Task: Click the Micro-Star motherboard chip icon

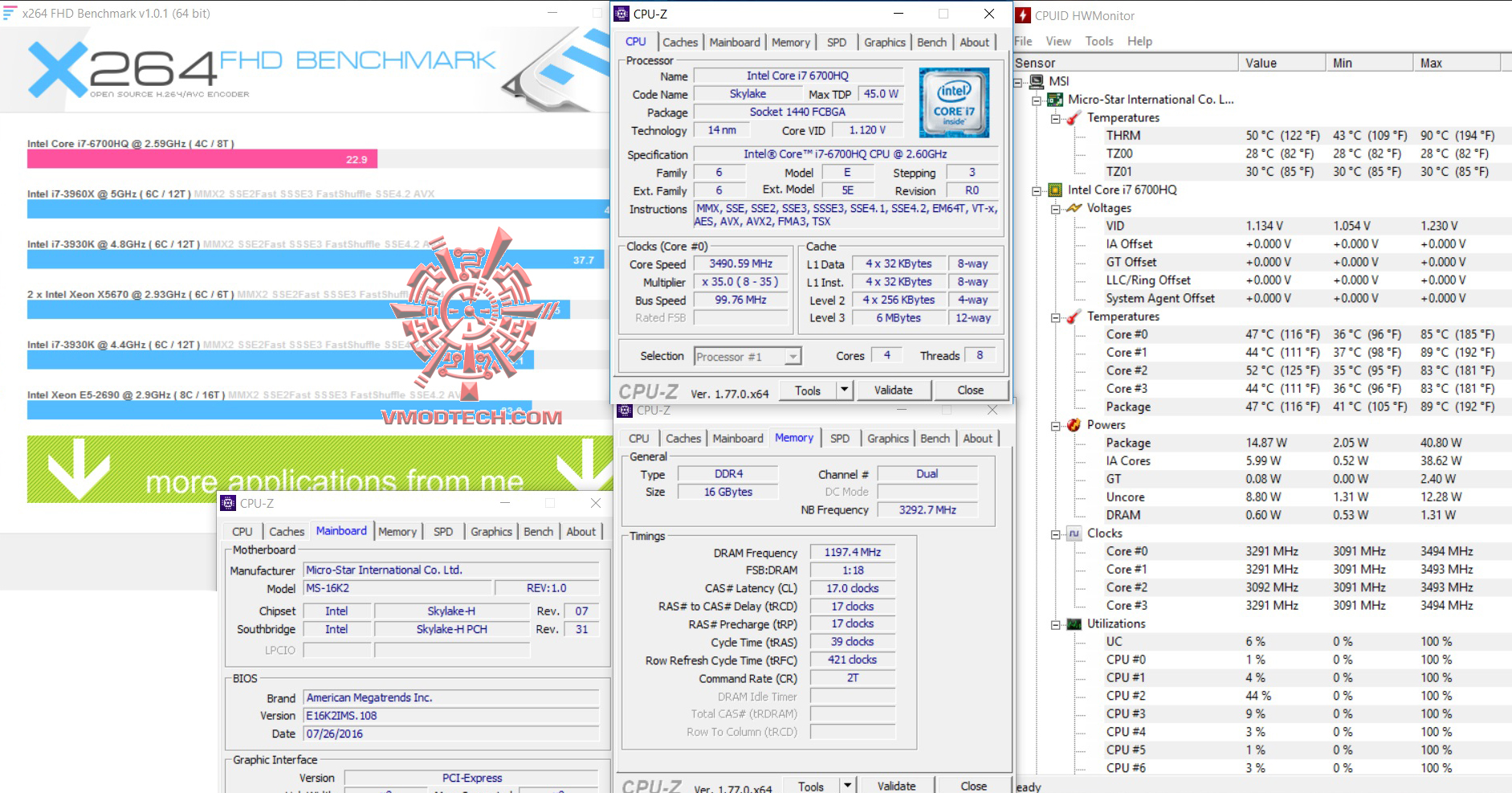Action: (1055, 100)
